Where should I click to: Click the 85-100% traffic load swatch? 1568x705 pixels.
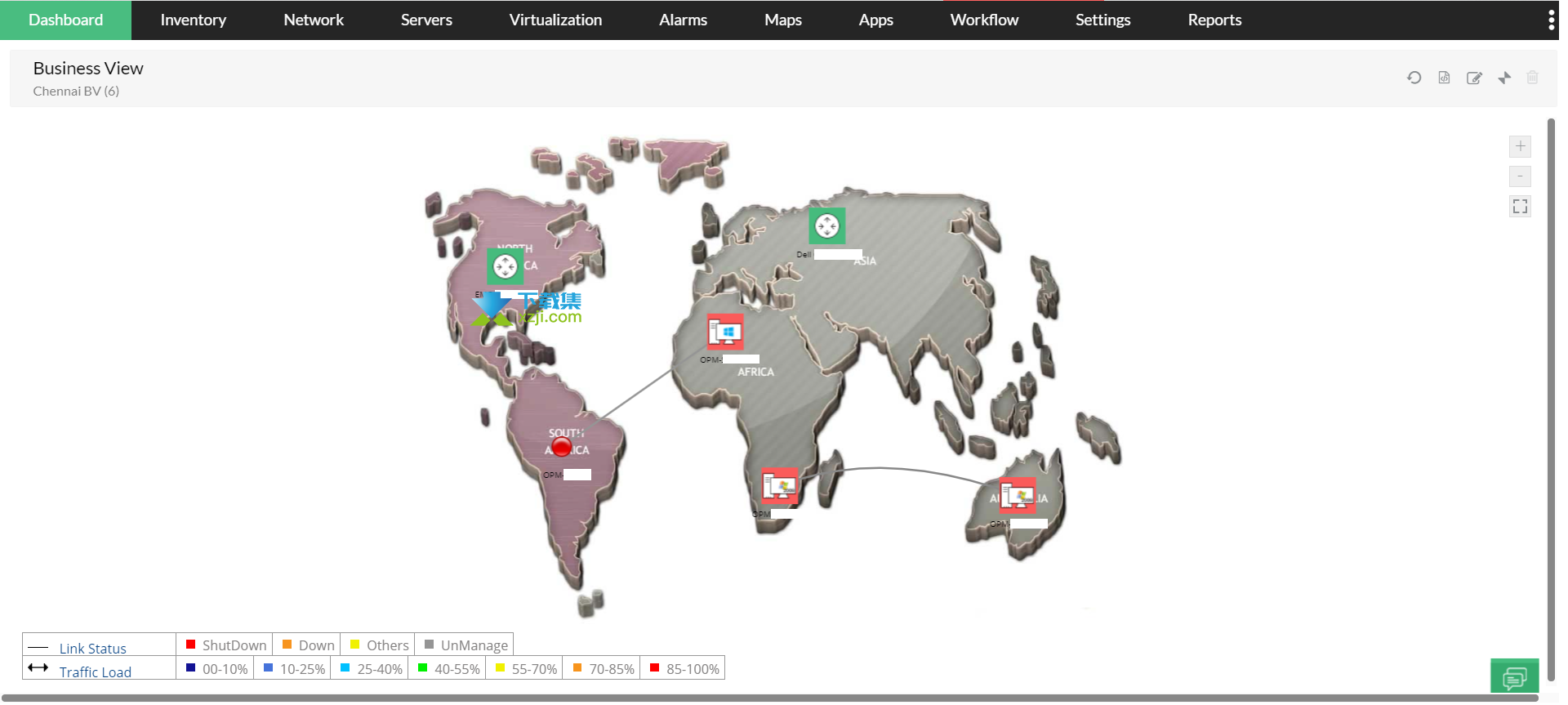coord(654,667)
